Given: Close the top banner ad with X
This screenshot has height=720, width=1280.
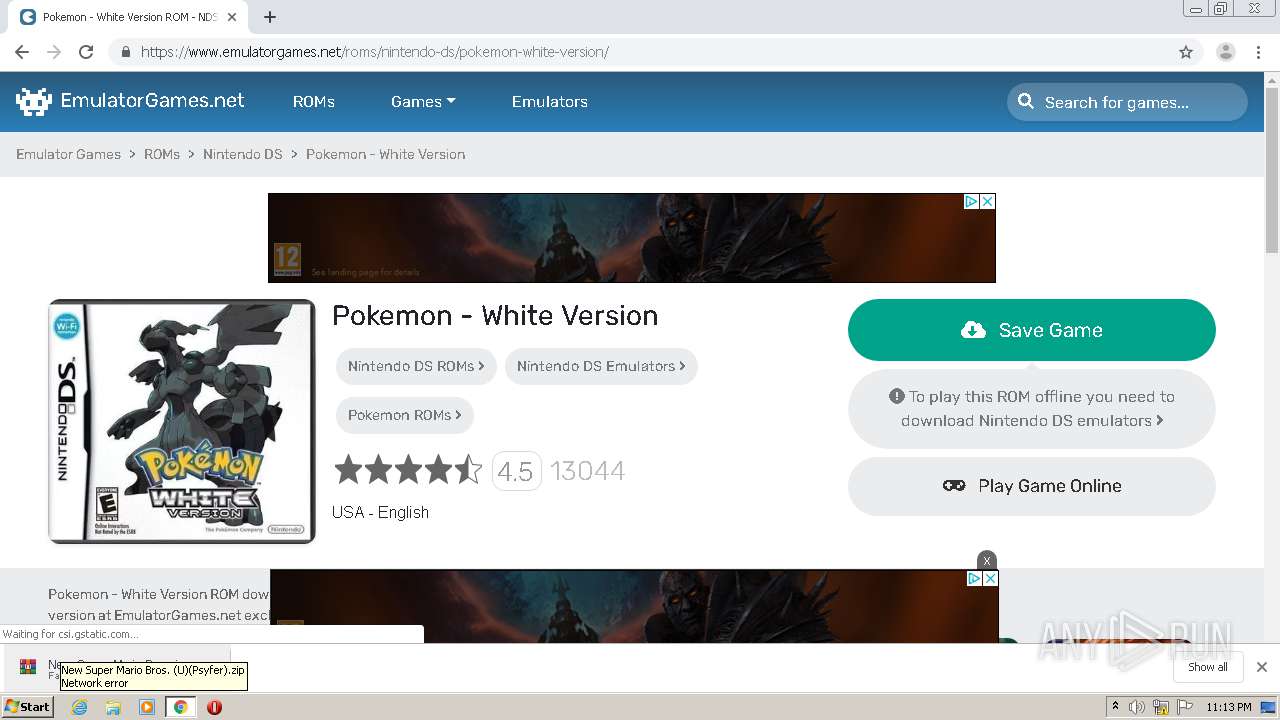Looking at the screenshot, I should (987, 201).
